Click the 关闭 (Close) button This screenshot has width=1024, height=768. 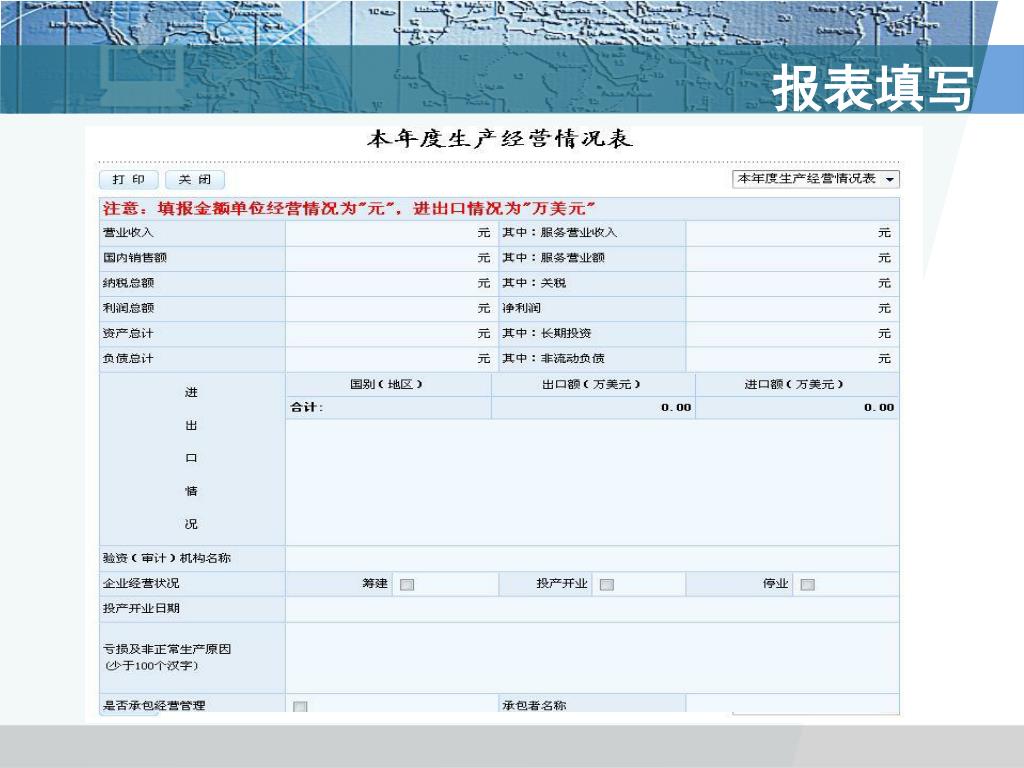pos(195,180)
